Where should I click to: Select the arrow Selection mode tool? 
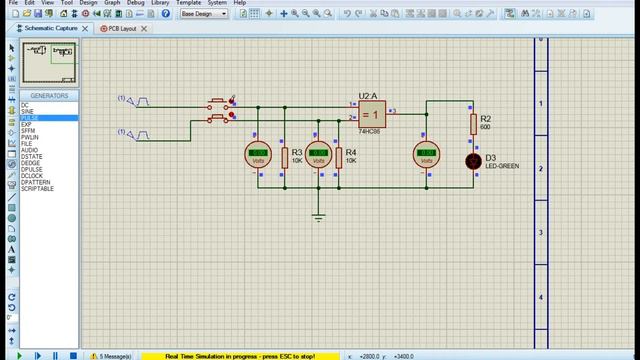tap(11, 48)
